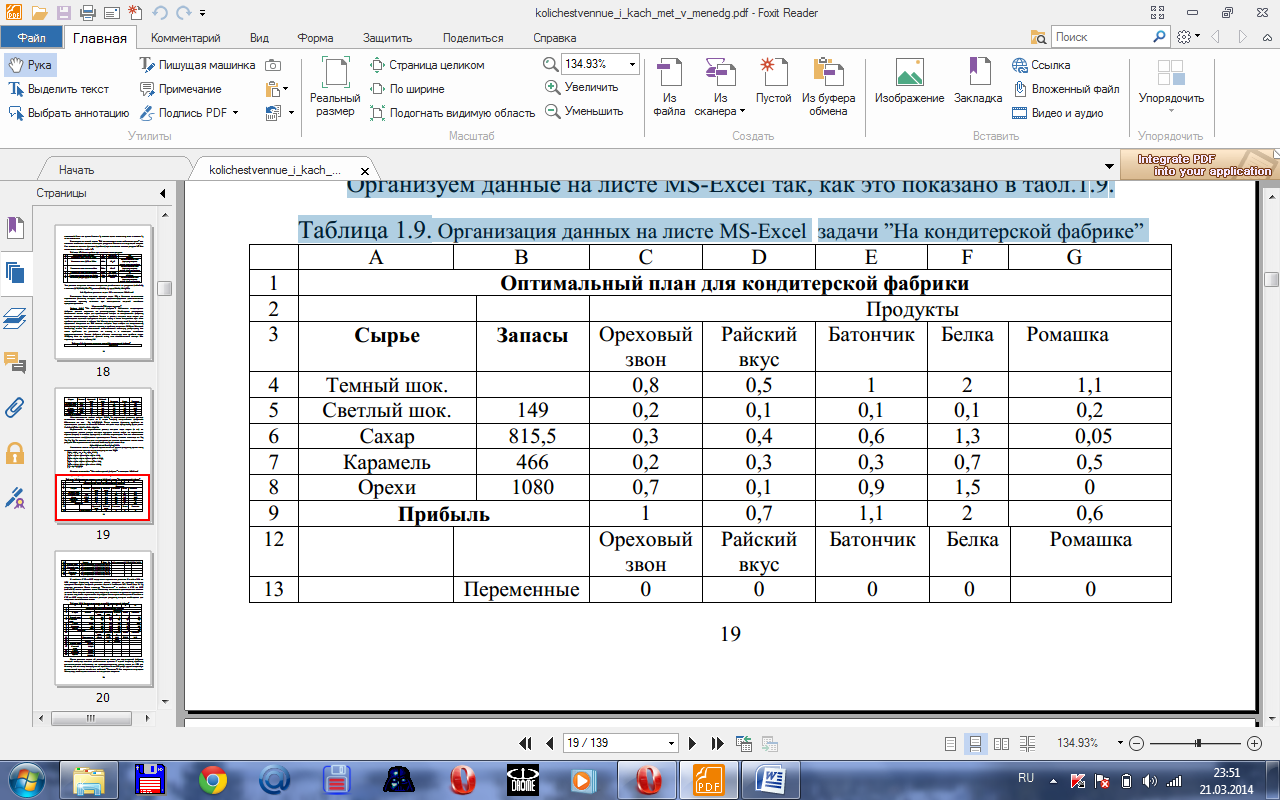This screenshot has height=800, width=1280.
Task: Add a Примечание note
Action: click(x=180, y=89)
